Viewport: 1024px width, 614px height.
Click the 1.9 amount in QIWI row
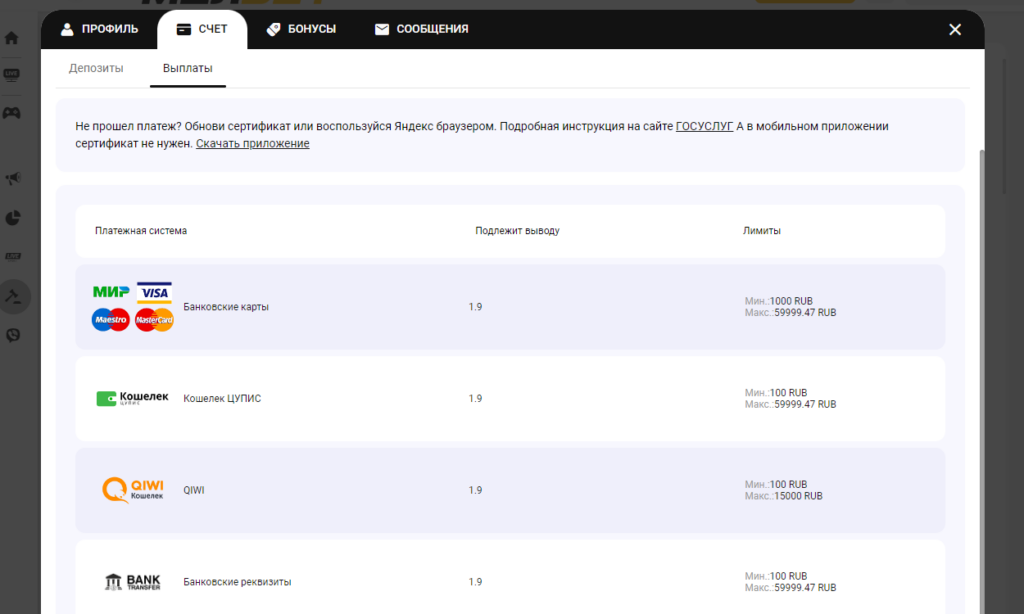475,490
